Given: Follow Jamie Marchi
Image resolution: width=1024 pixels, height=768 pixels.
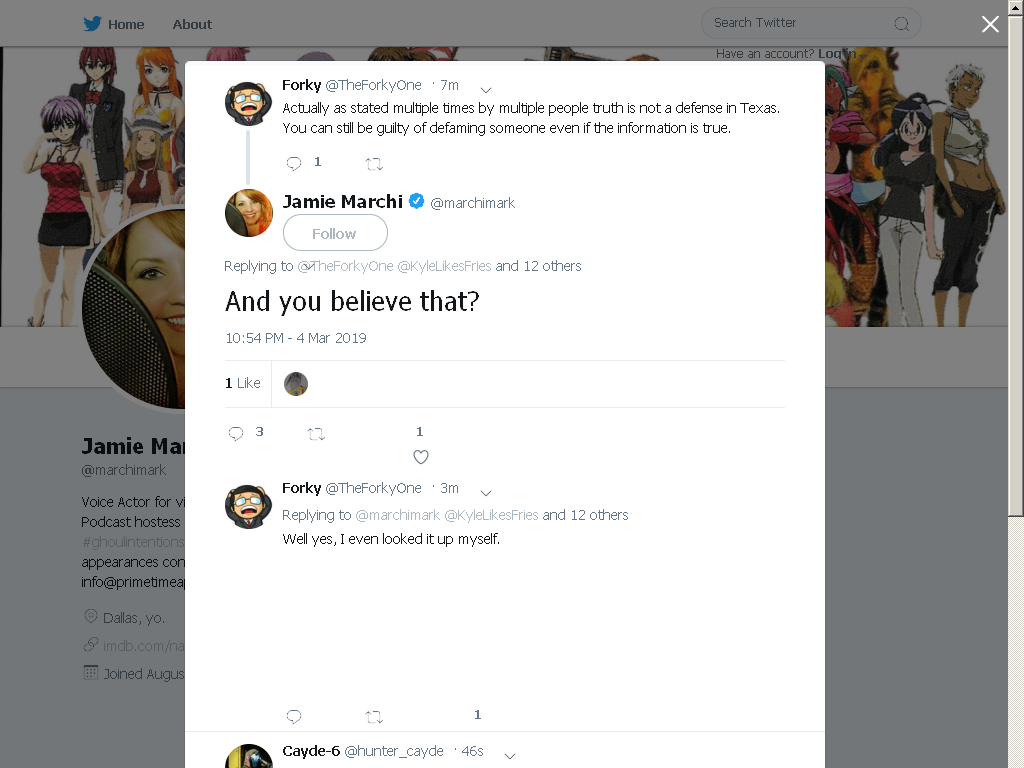Looking at the screenshot, I should click(x=335, y=233).
